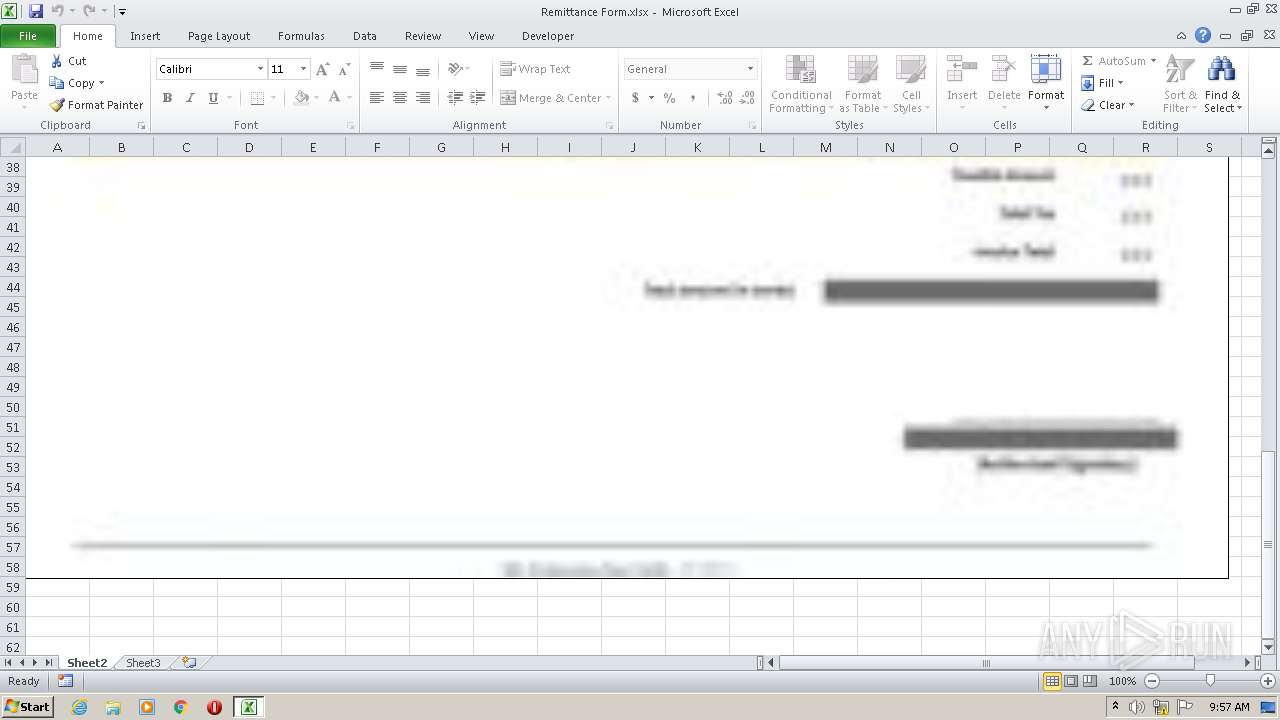Click Save in Quick Access Toolbar
Screen dimensions: 1280x720
36,11
